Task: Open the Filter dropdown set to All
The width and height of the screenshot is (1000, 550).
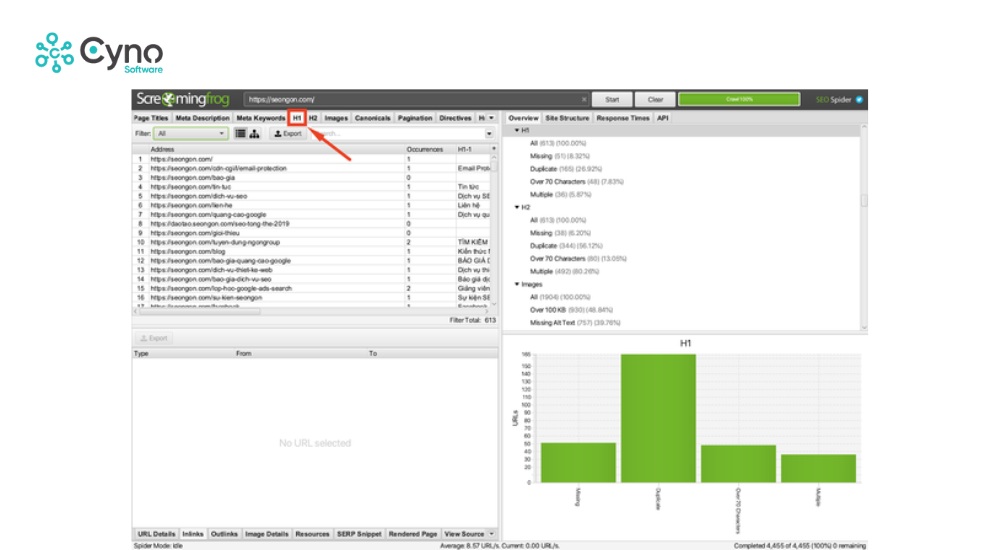Action: pyautogui.click(x=190, y=133)
